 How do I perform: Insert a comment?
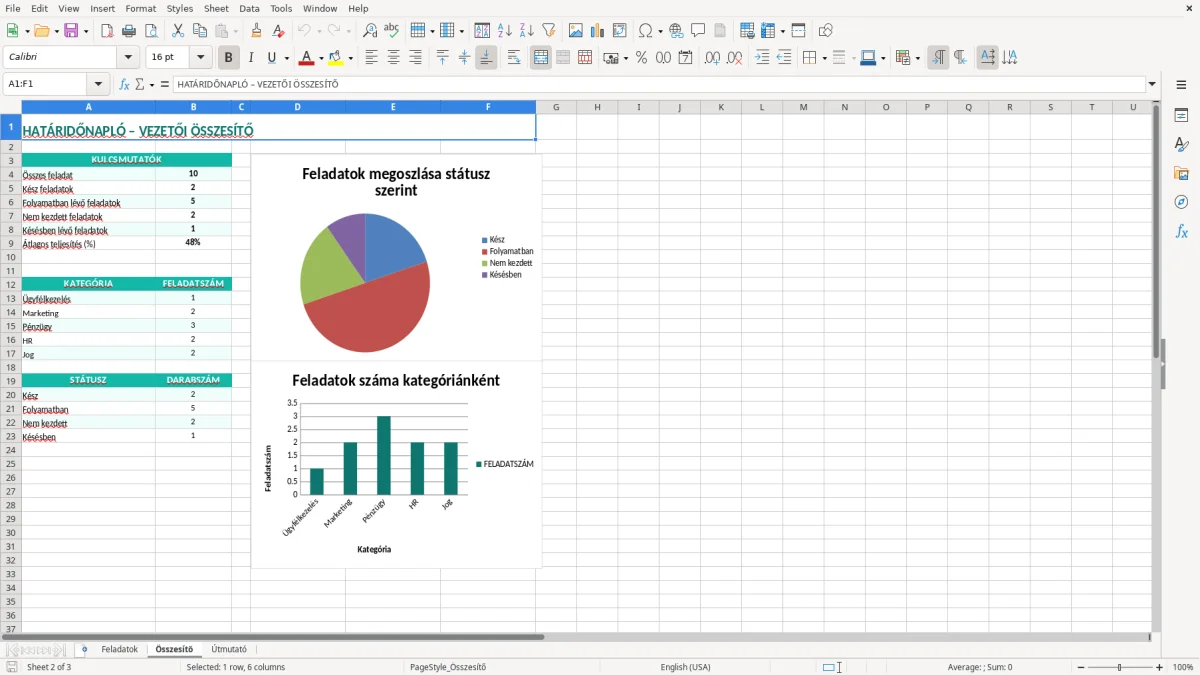(698, 31)
